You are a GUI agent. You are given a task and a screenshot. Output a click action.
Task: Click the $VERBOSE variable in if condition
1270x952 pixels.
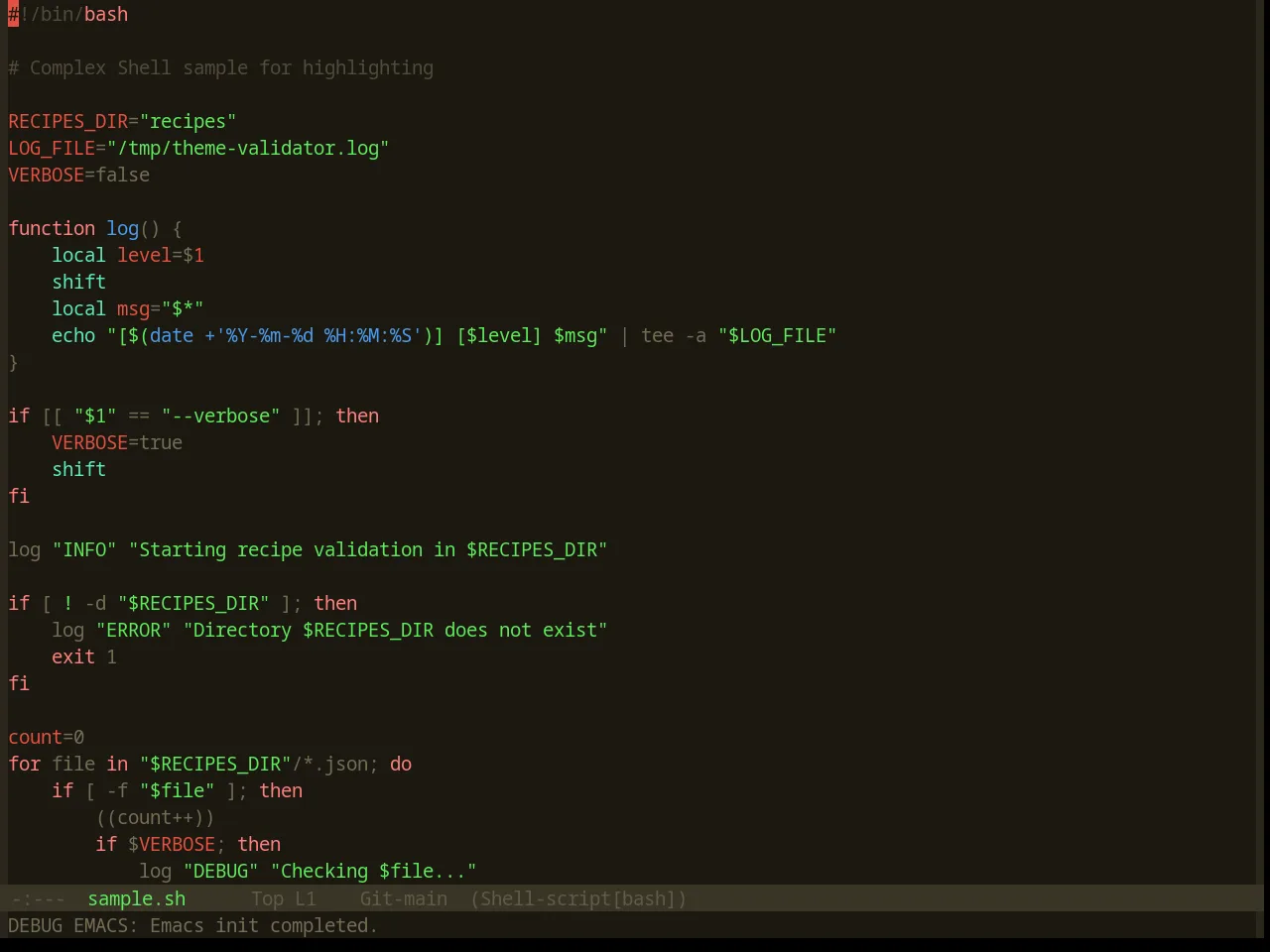(172, 844)
